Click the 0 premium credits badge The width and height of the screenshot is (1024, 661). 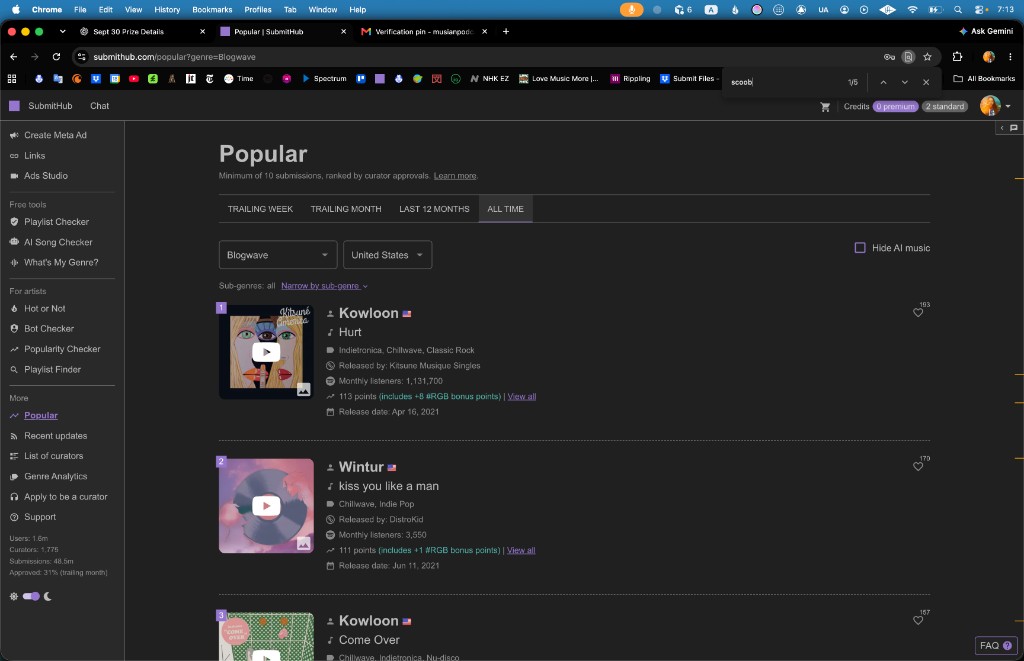[895, 106]
